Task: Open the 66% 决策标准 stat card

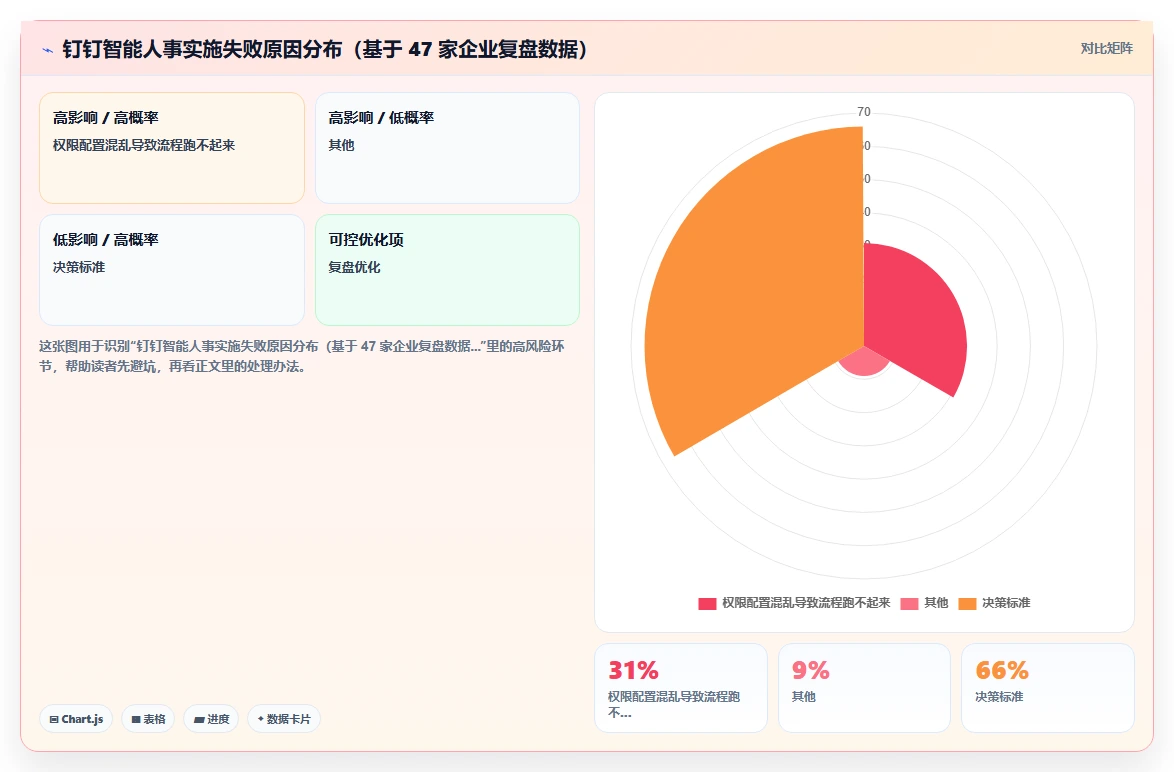Action: point(1047,687)
